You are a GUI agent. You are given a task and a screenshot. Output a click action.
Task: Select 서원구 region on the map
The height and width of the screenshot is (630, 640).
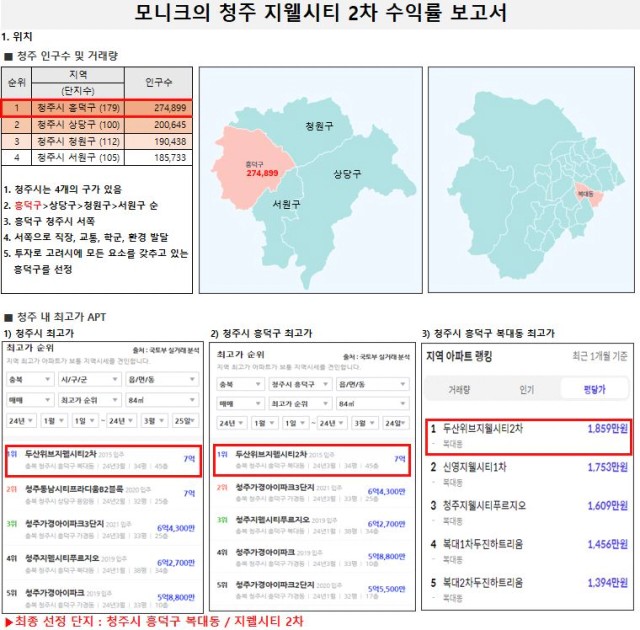286,204
